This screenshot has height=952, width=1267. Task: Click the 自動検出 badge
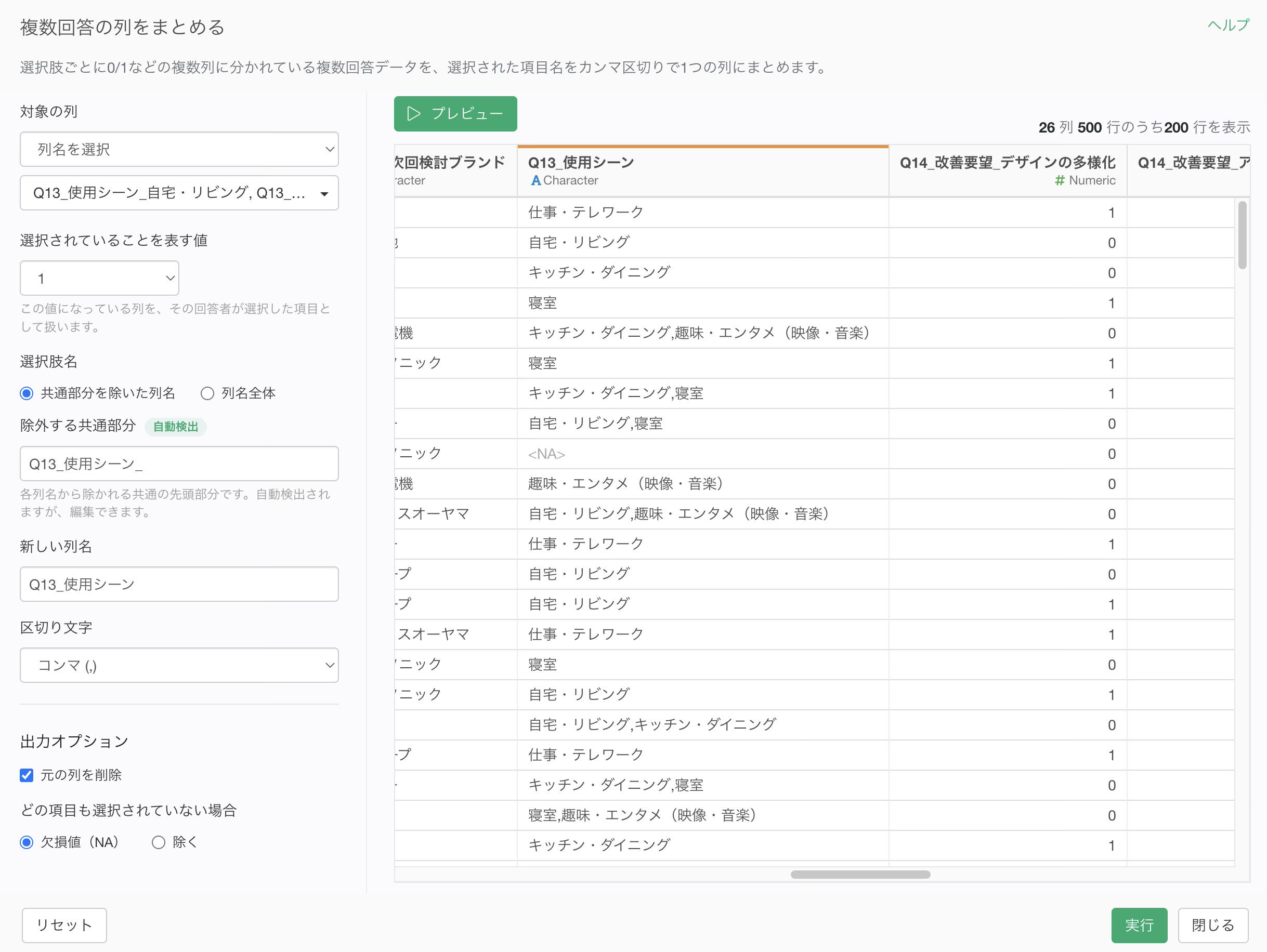175,427
